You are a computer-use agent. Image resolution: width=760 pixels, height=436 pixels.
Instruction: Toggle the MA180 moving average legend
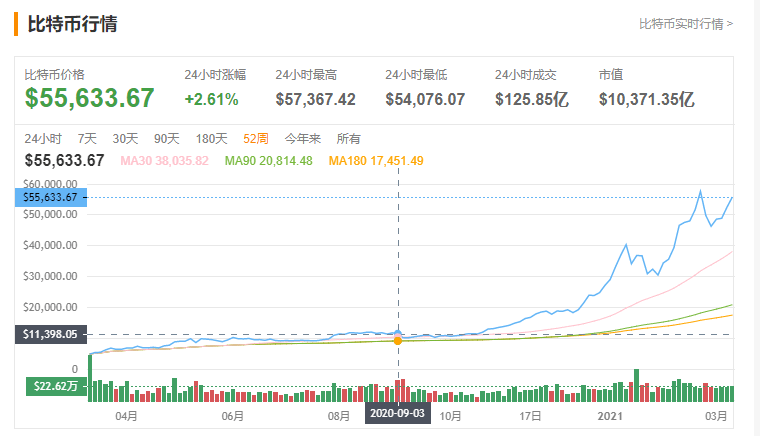[376, 160]
